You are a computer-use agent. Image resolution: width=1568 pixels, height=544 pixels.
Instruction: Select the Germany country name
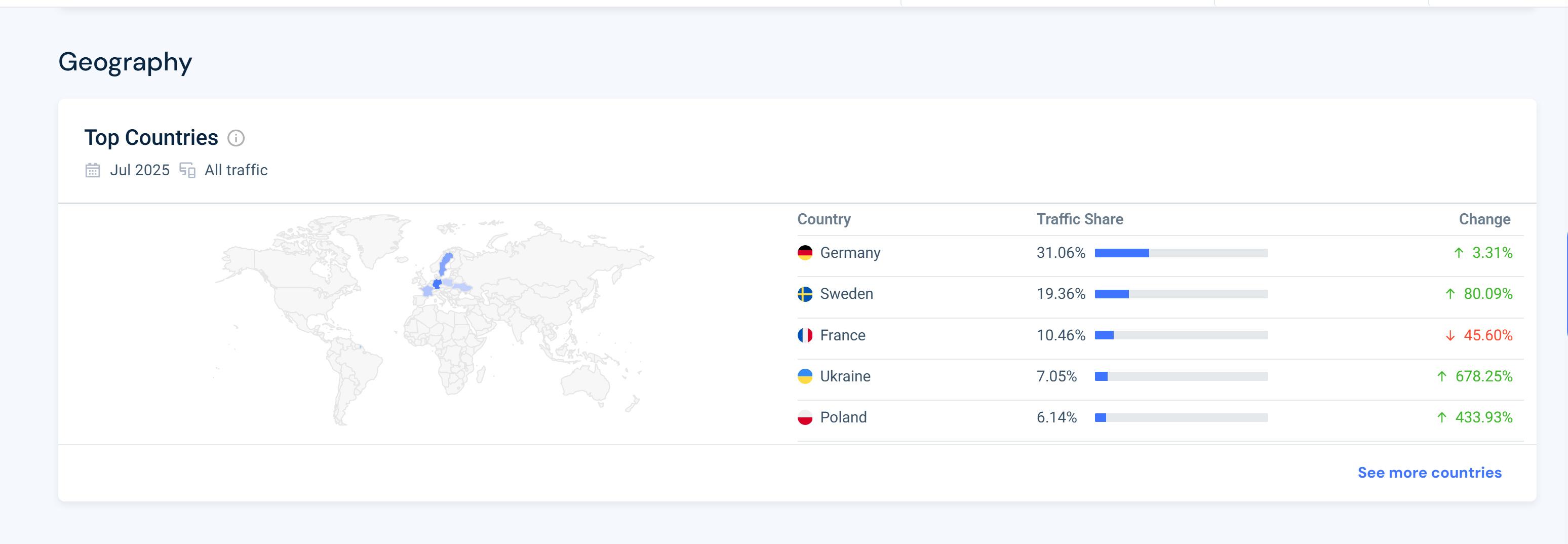pyautogui.click(x=850, y=253)
